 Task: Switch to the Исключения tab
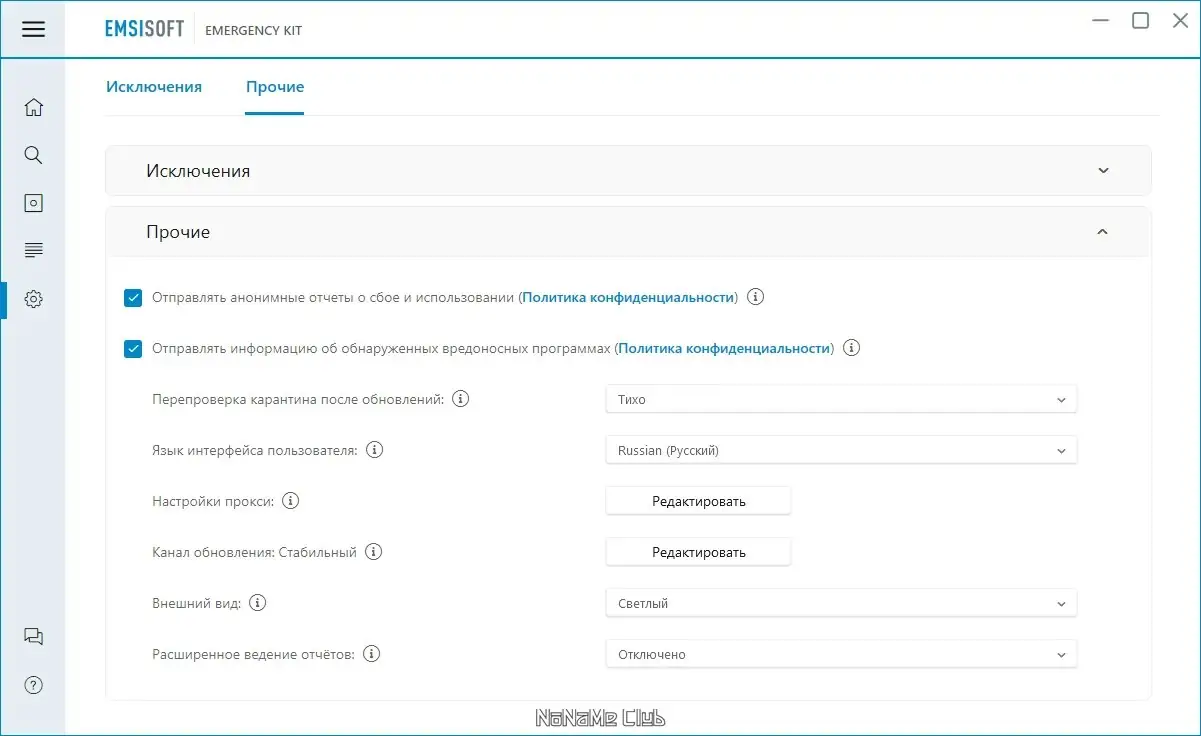click(x=154, y=87)
